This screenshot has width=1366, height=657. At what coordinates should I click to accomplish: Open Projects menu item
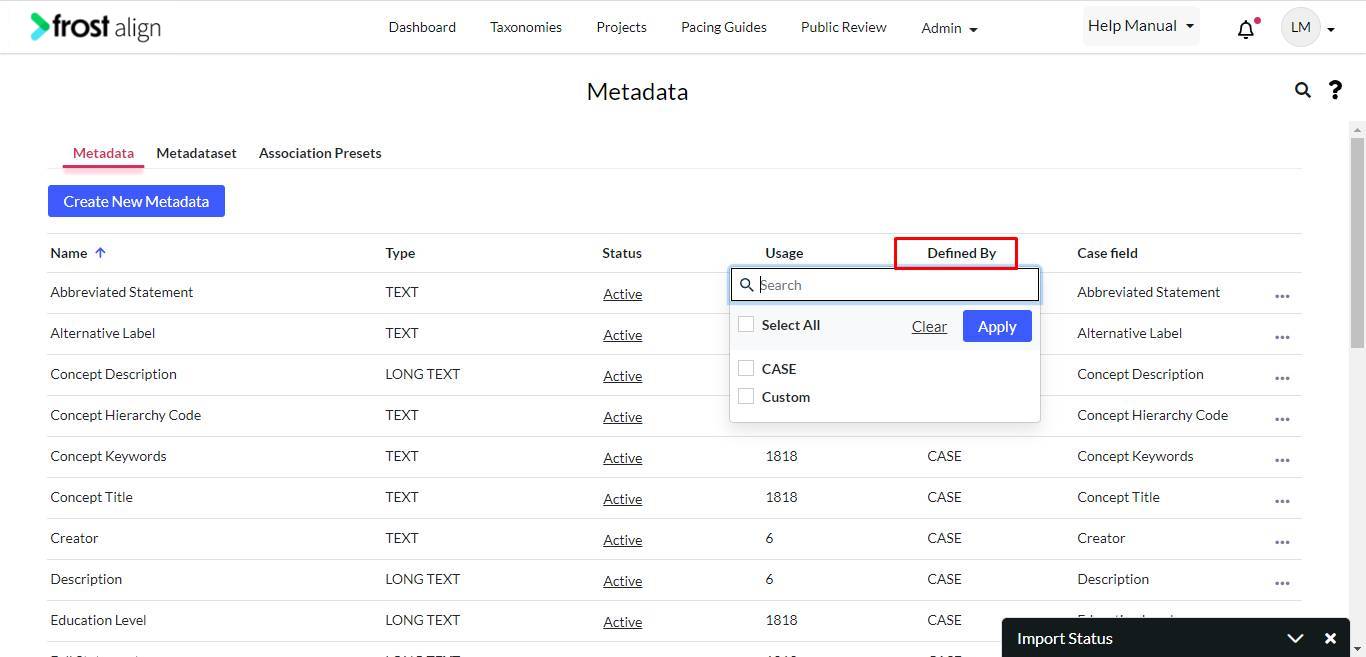(x=621, y=27)
